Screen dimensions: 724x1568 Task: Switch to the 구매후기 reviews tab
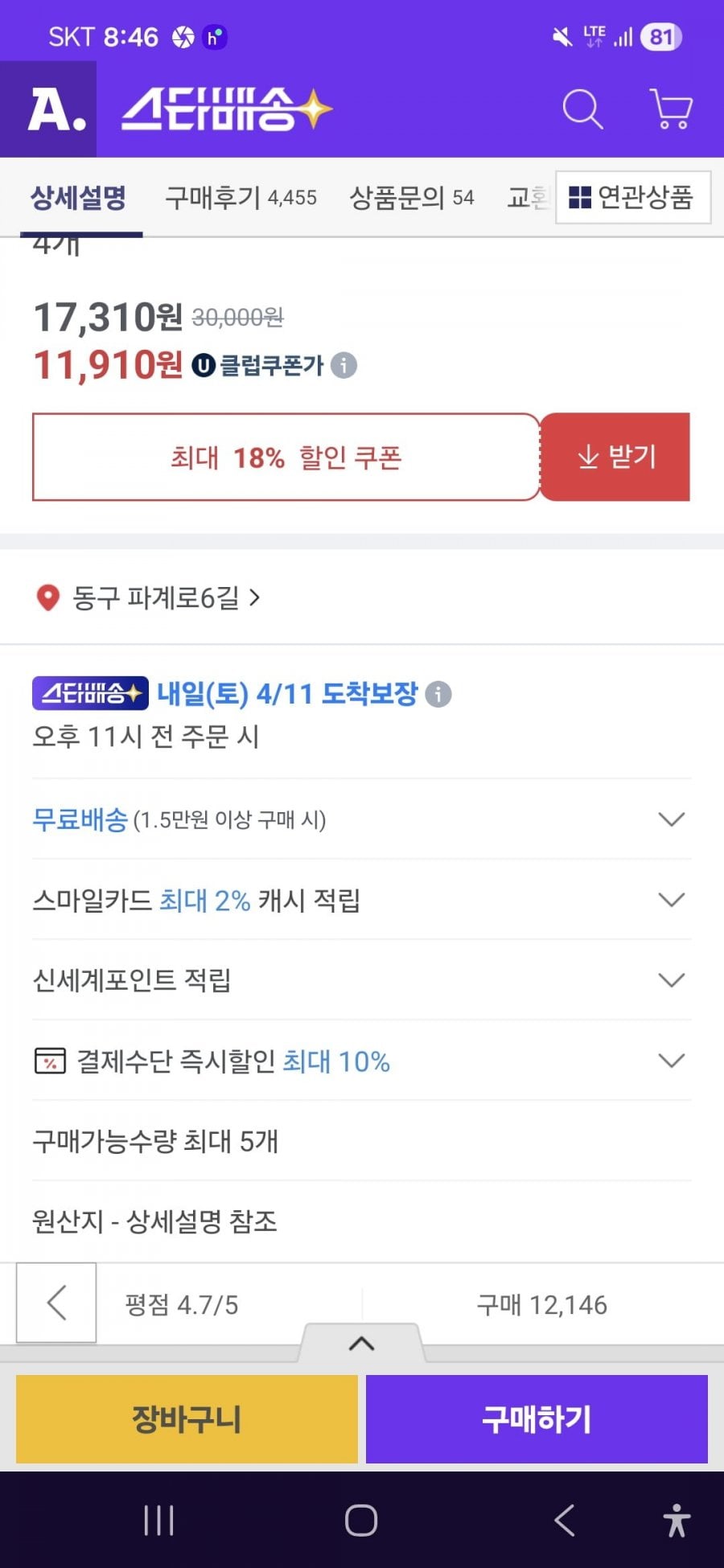[x=241, y=198]
